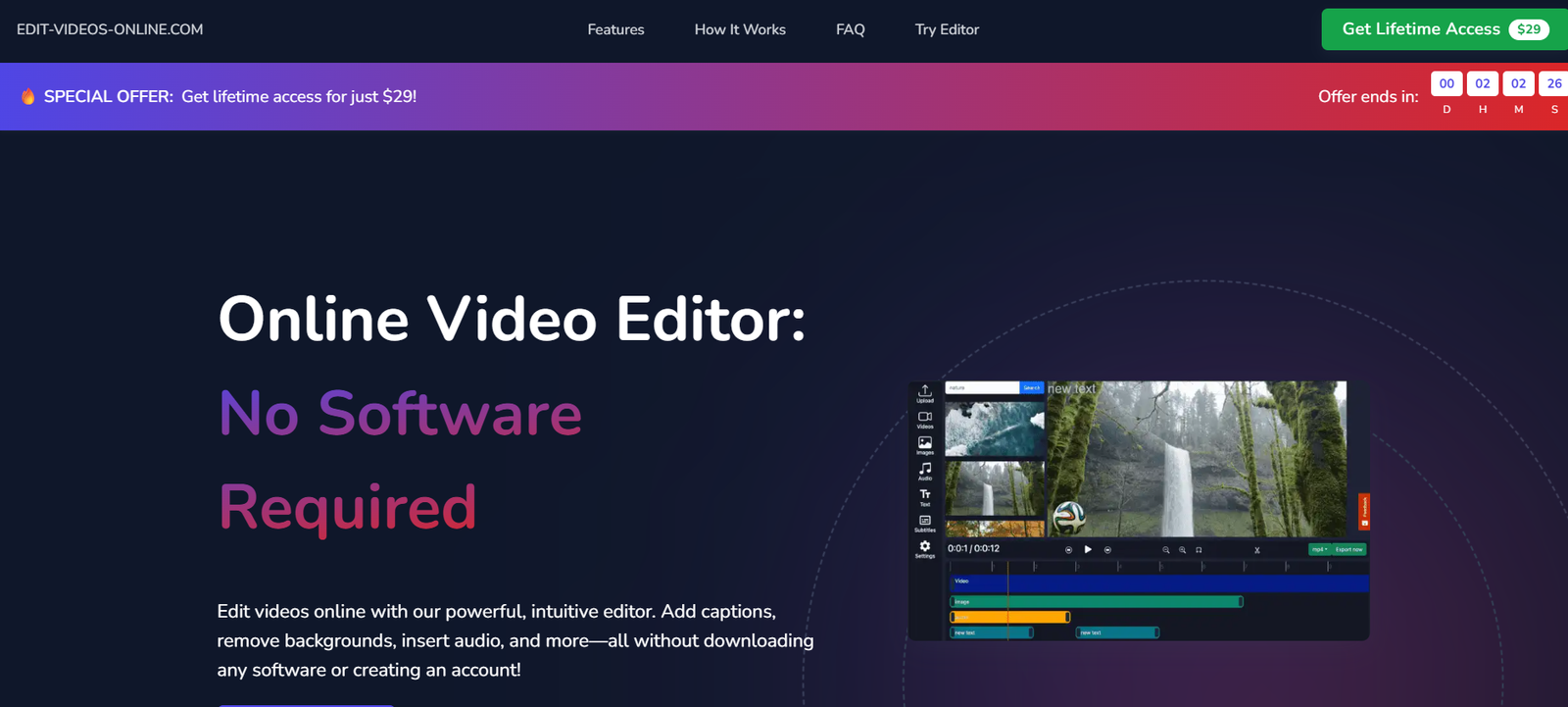1568x707 pixels.
Task: Click the Export now button
Action: point(1349,549)
